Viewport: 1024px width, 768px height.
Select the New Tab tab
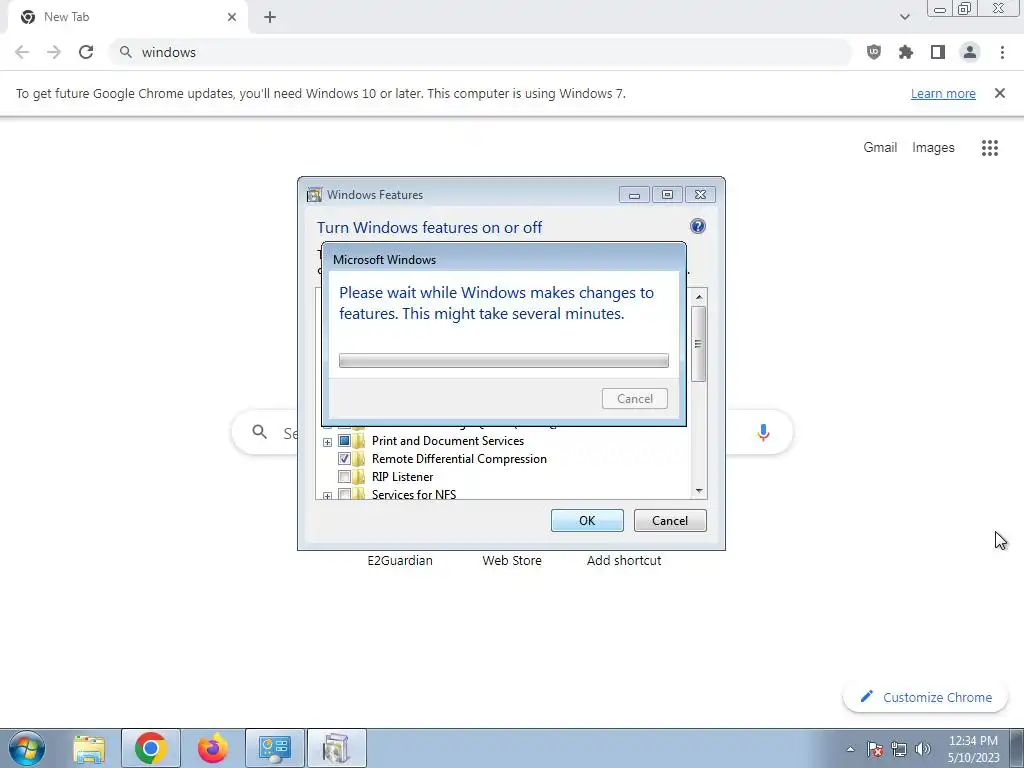(x=127, y=18)
